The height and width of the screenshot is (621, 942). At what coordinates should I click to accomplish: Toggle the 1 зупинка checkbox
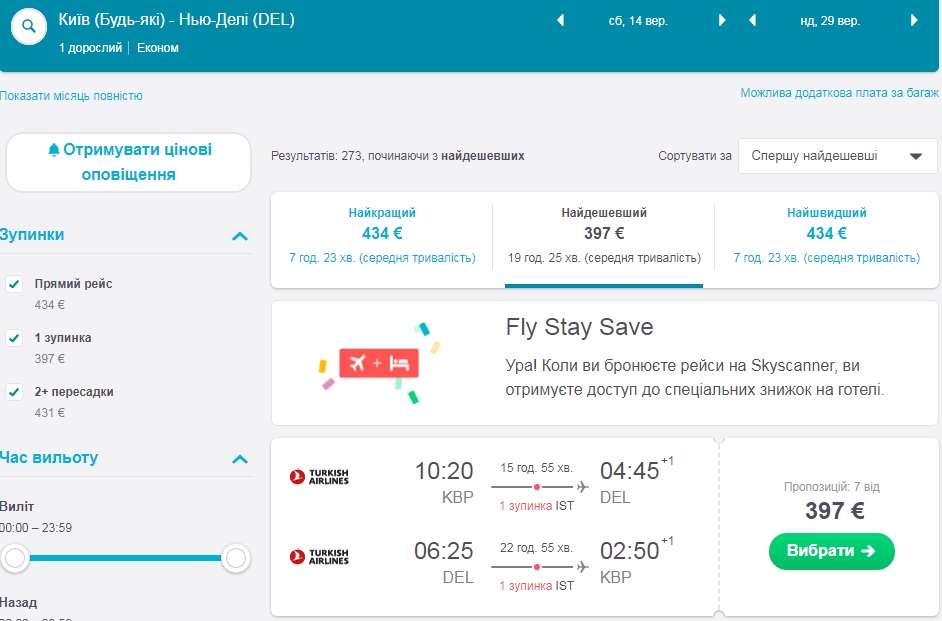tap(14, 338)
